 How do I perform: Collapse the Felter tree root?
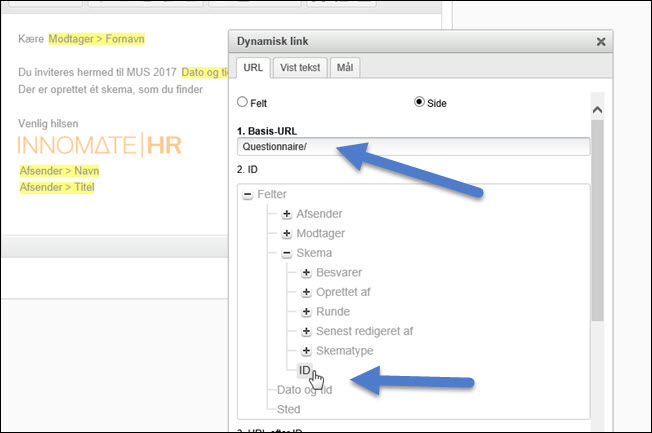coord(247,194)
